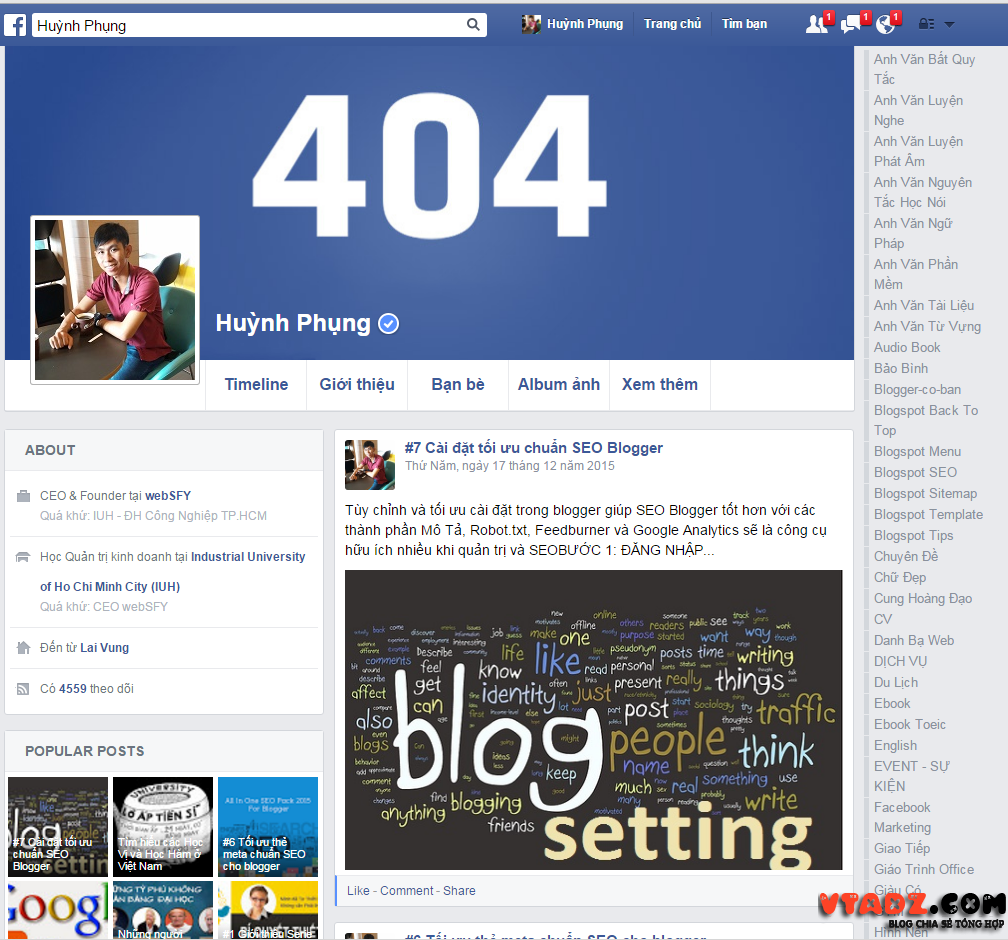The image size is (1008, 940).
Task: Open Blogspot Template category
Action: (928, 514)
